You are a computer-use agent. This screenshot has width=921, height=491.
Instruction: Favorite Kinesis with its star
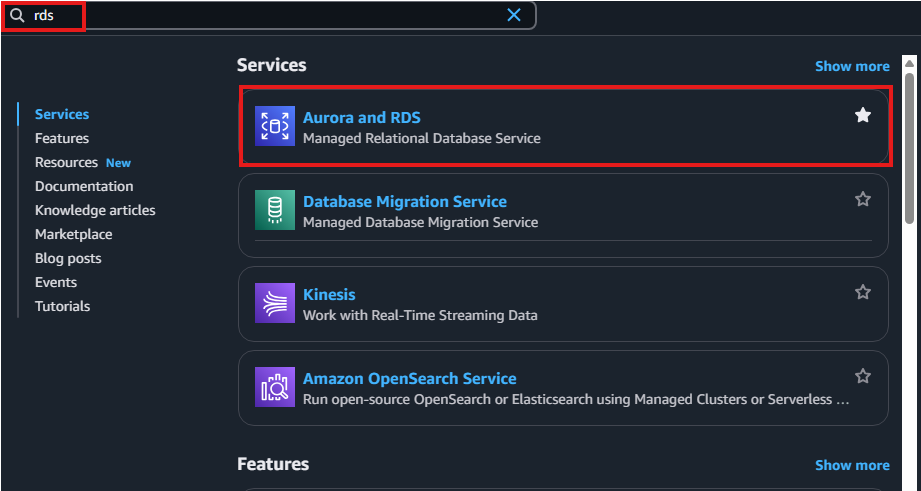pyautogui.click(x=863, y=292)
